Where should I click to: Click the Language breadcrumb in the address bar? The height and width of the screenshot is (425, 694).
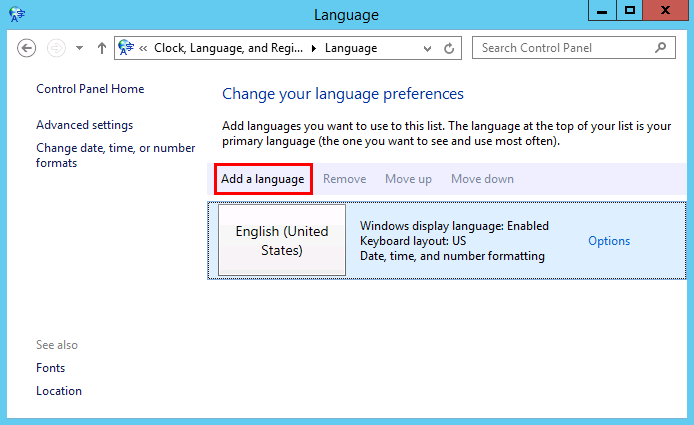pos(351,48)
